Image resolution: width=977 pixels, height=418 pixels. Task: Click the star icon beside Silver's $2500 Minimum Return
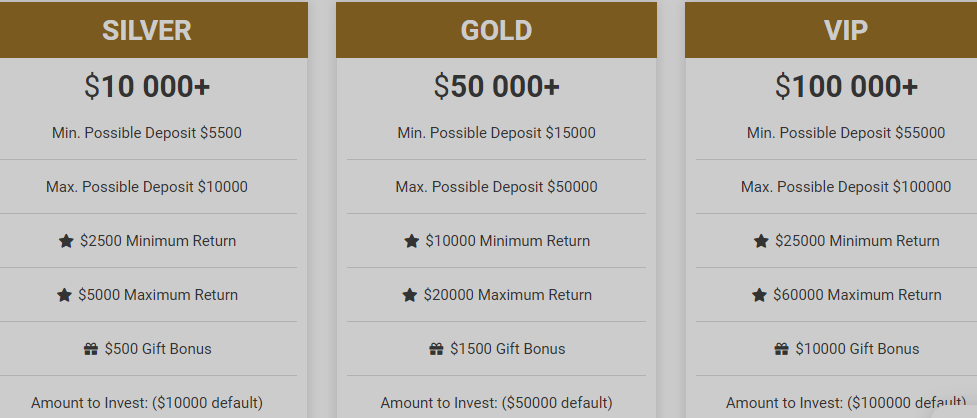[66, 241]
